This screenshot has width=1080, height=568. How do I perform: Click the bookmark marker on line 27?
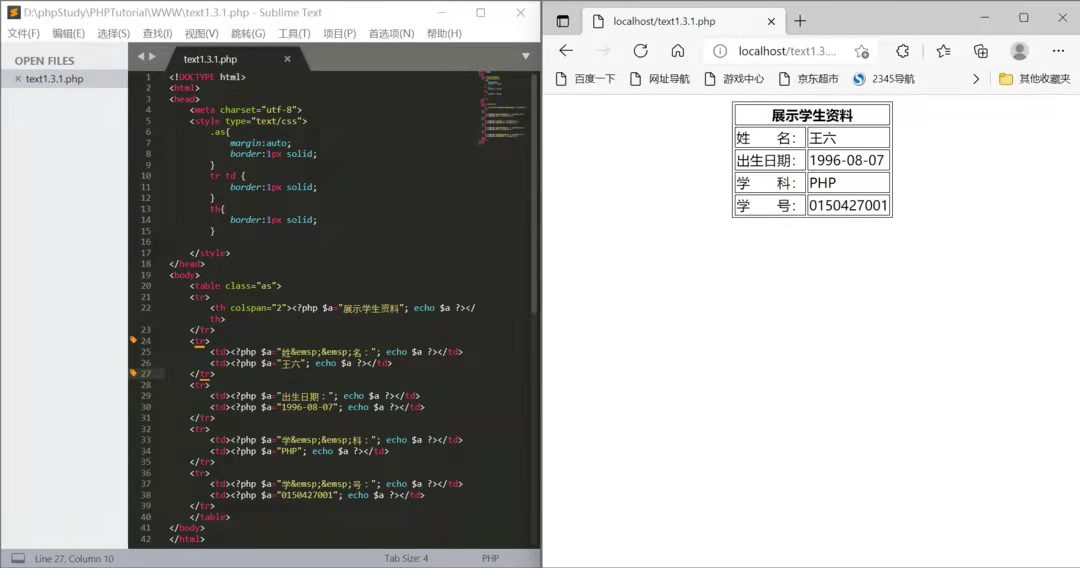(x=133, y=373)
